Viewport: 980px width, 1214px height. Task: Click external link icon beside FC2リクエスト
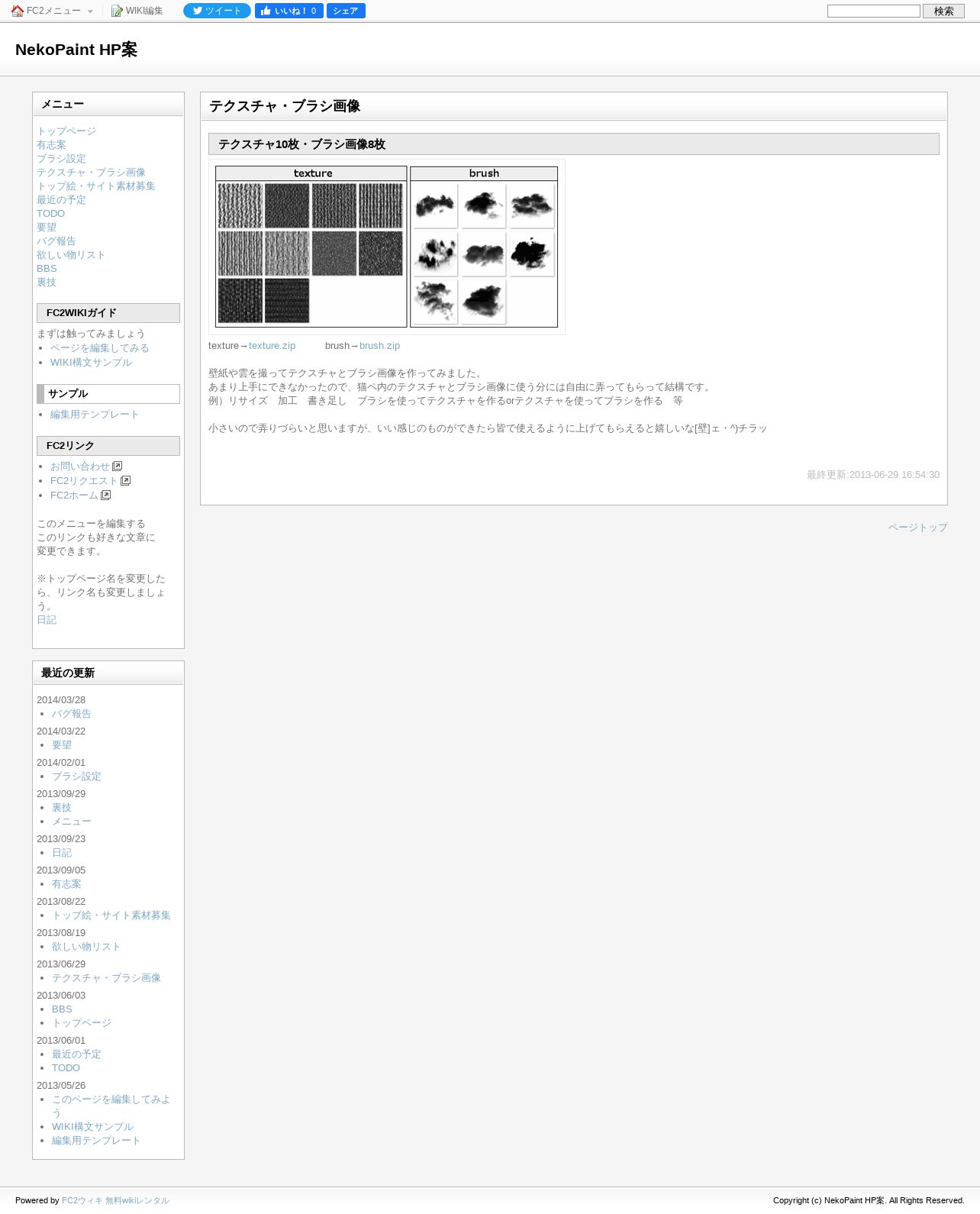tap(126, 481)
